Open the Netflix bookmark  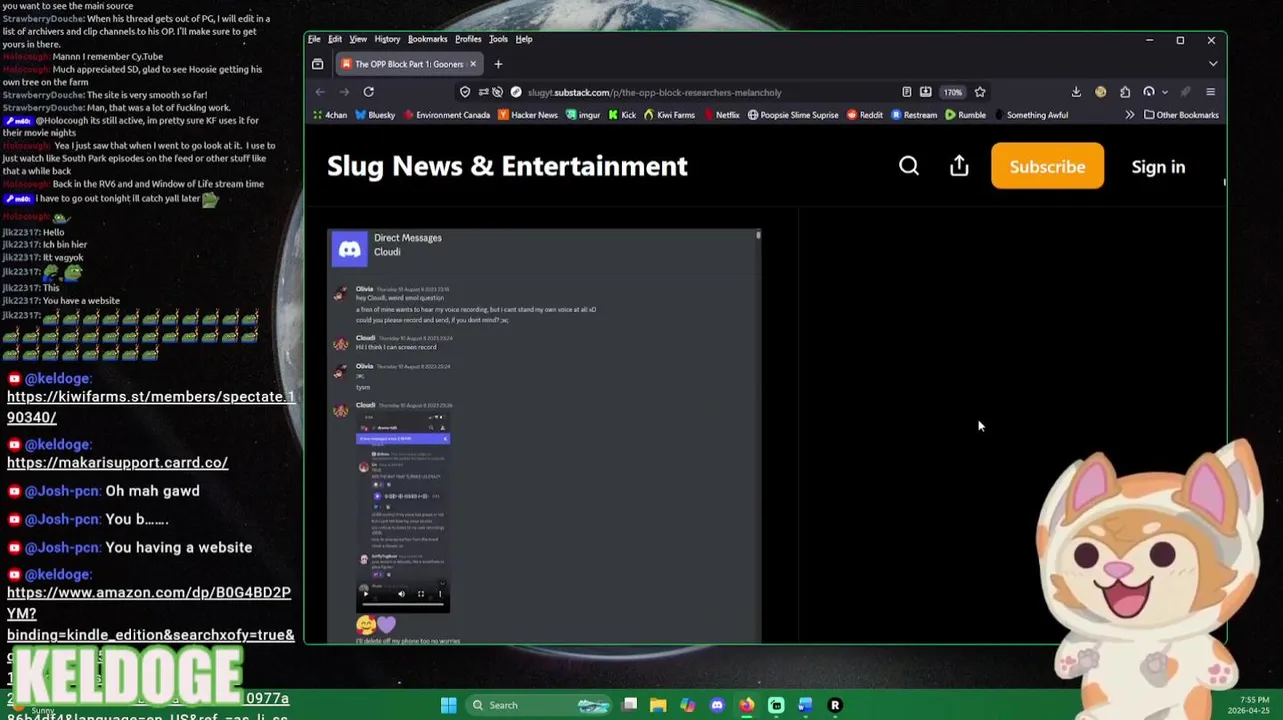pyautogui.click(x=720, y=115)
